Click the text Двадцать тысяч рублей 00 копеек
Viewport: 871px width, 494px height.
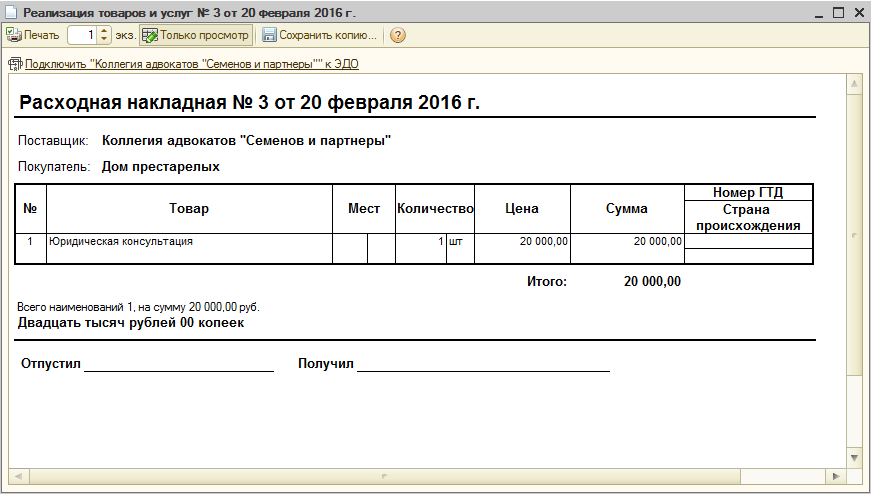click(x=131, y=323)
